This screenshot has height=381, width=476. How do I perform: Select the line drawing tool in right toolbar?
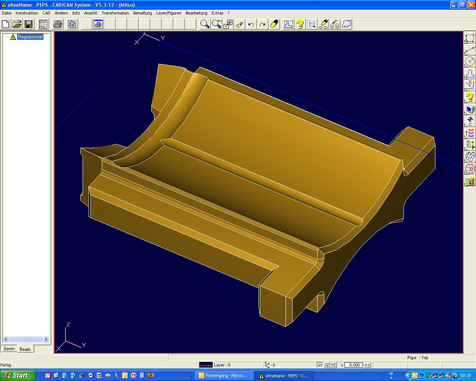coord(470,50)
